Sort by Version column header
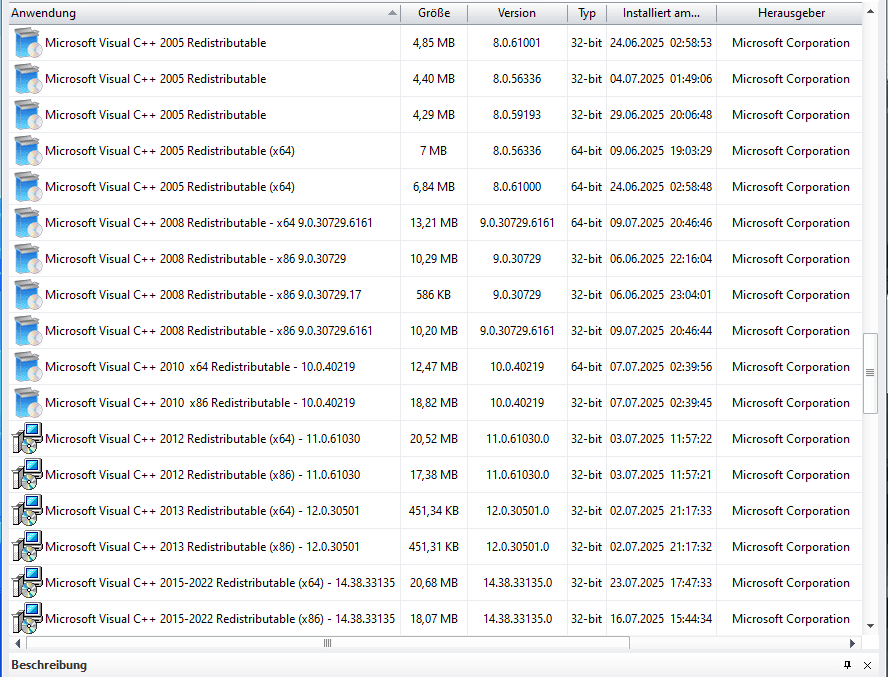The width and height of the screenshot is (888, 677). (x=517, y=13)
